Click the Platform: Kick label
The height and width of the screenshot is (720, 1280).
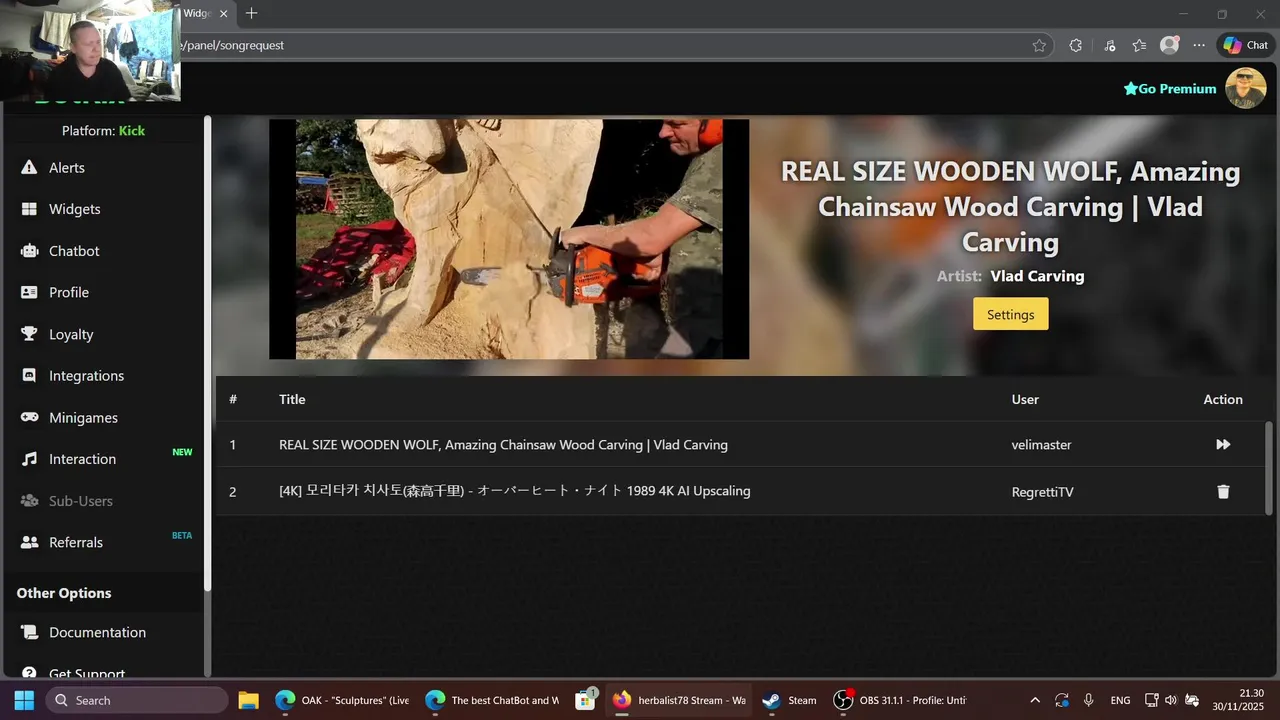pyautogui.click(x=103, y=131)
